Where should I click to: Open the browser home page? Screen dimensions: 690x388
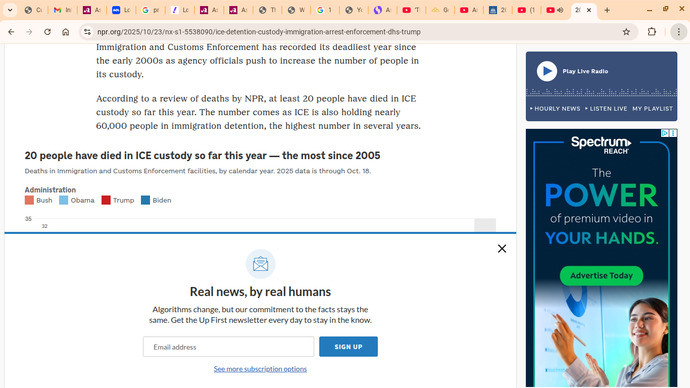(x=66, y=32)
